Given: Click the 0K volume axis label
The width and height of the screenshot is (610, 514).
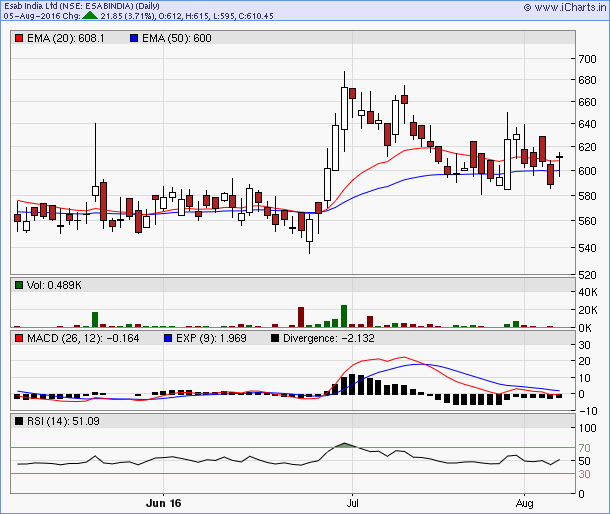Looking at the screenshot, I should pyautogui.click(x=585, y=328).
